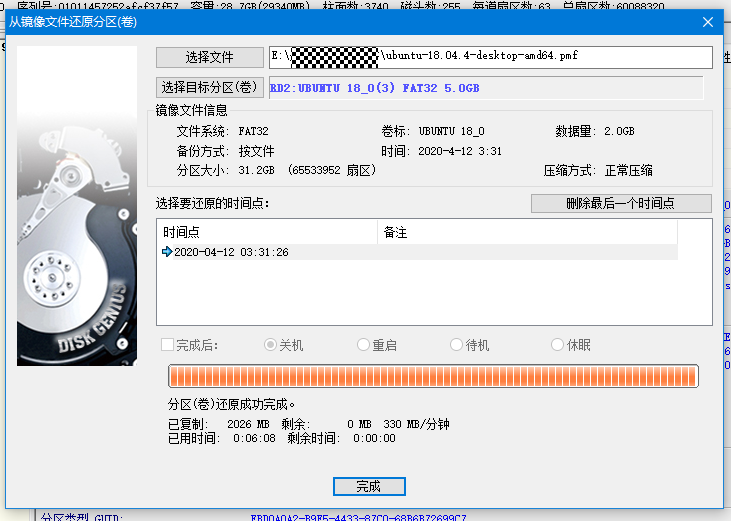Click the 分区类型 GUID value in background window

(x=358, y=517)
